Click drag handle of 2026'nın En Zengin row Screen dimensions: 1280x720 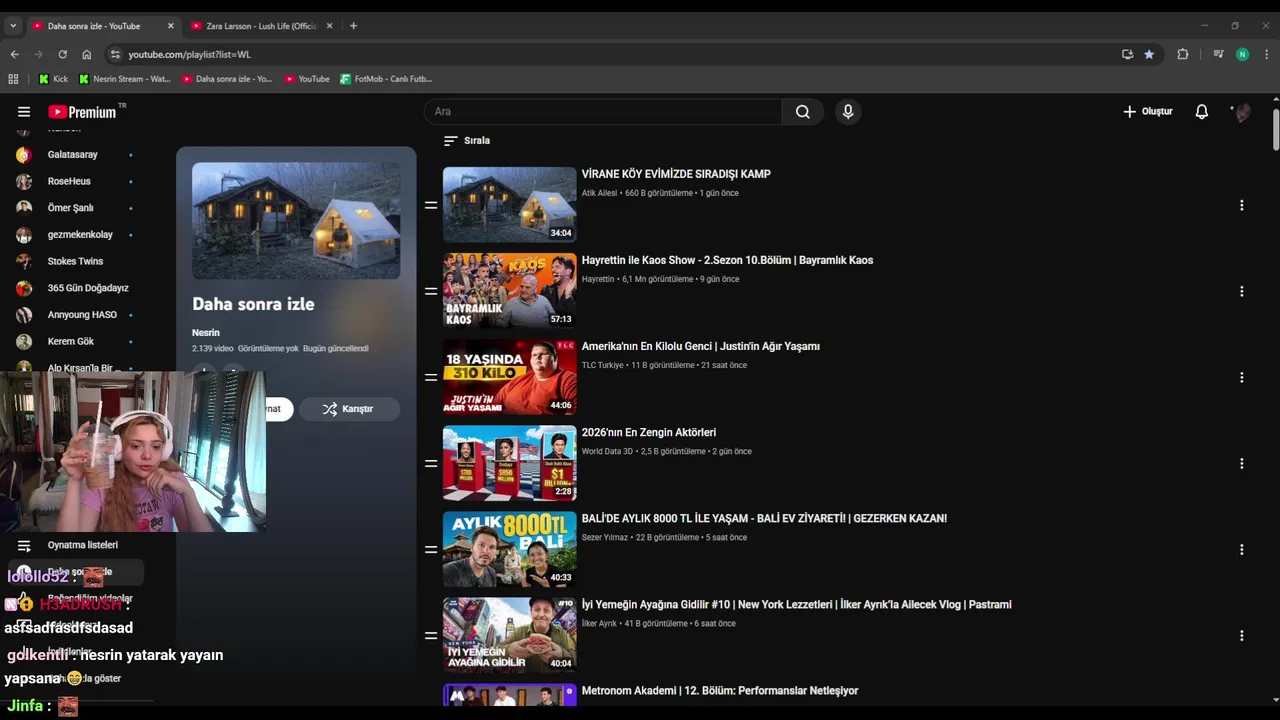[431, 463]
